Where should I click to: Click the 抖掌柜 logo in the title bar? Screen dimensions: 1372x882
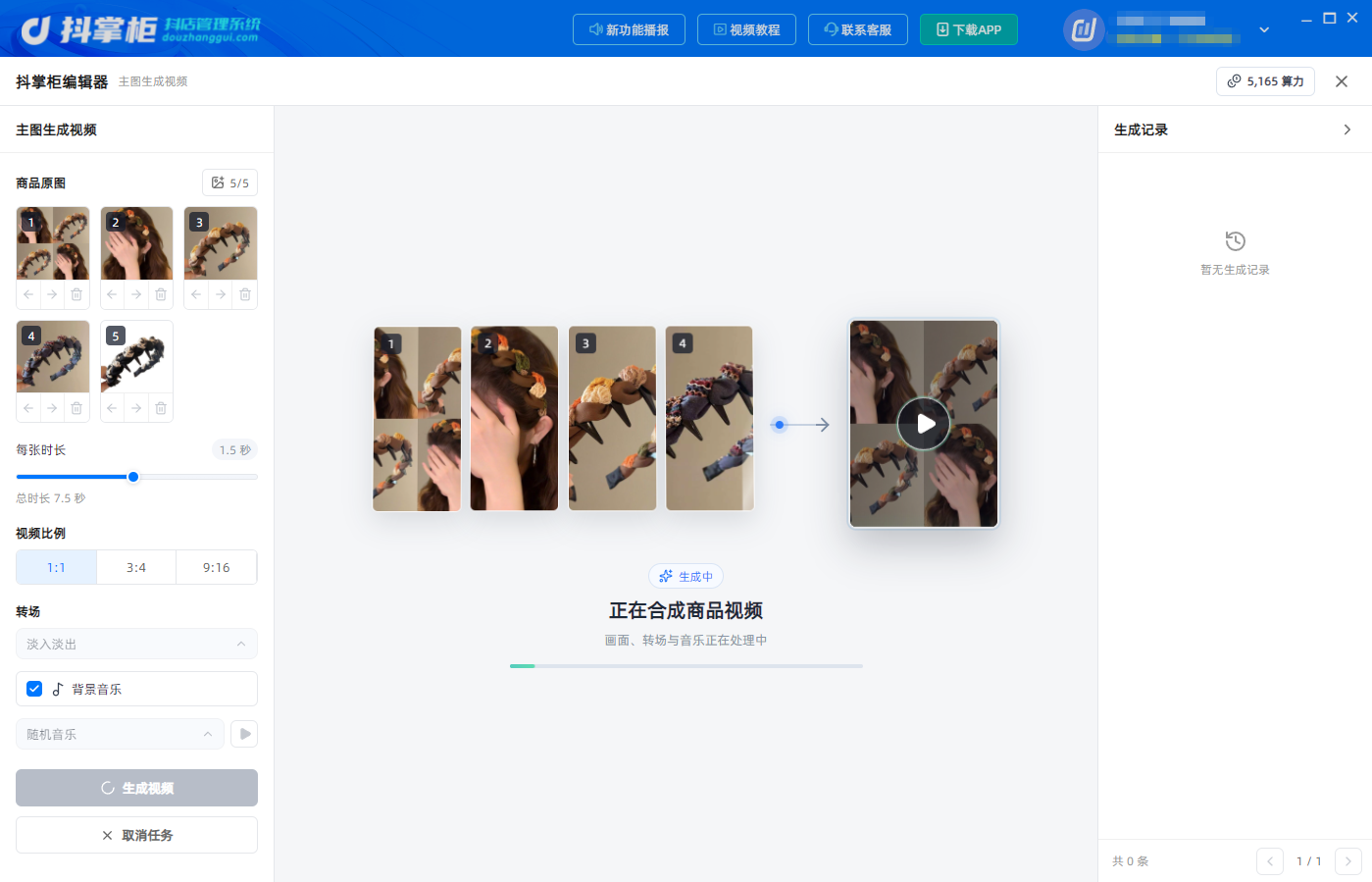pyautogui.click(x=140, y=29)
